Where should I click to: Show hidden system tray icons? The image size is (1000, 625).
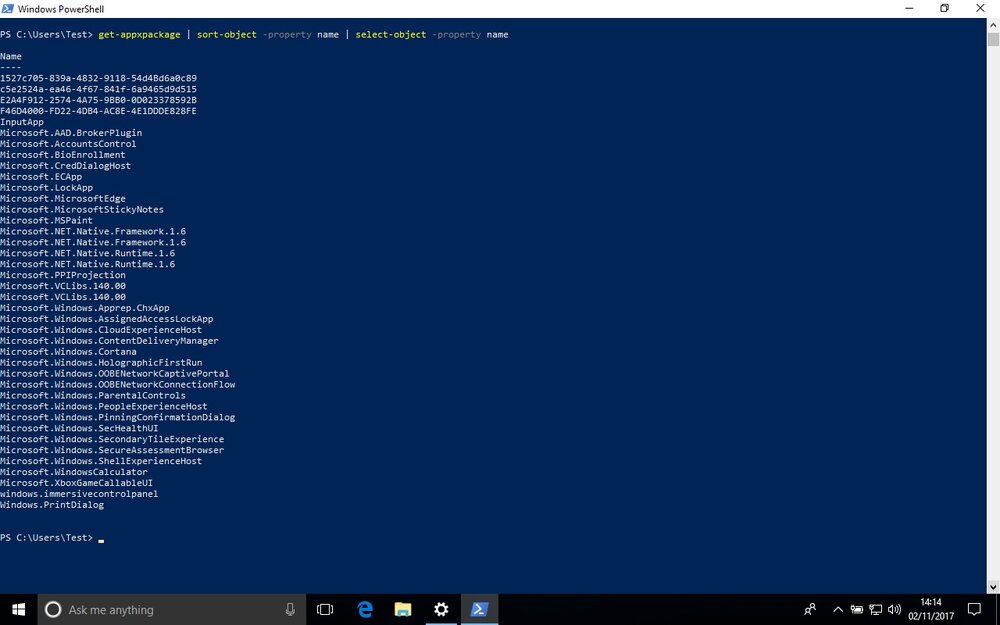(838, 610)
